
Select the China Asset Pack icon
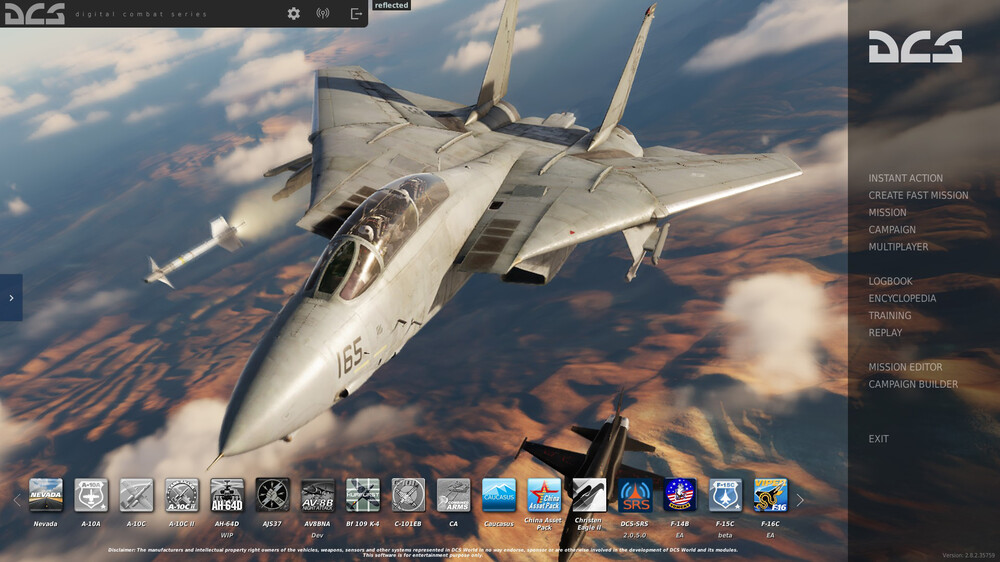544,495
